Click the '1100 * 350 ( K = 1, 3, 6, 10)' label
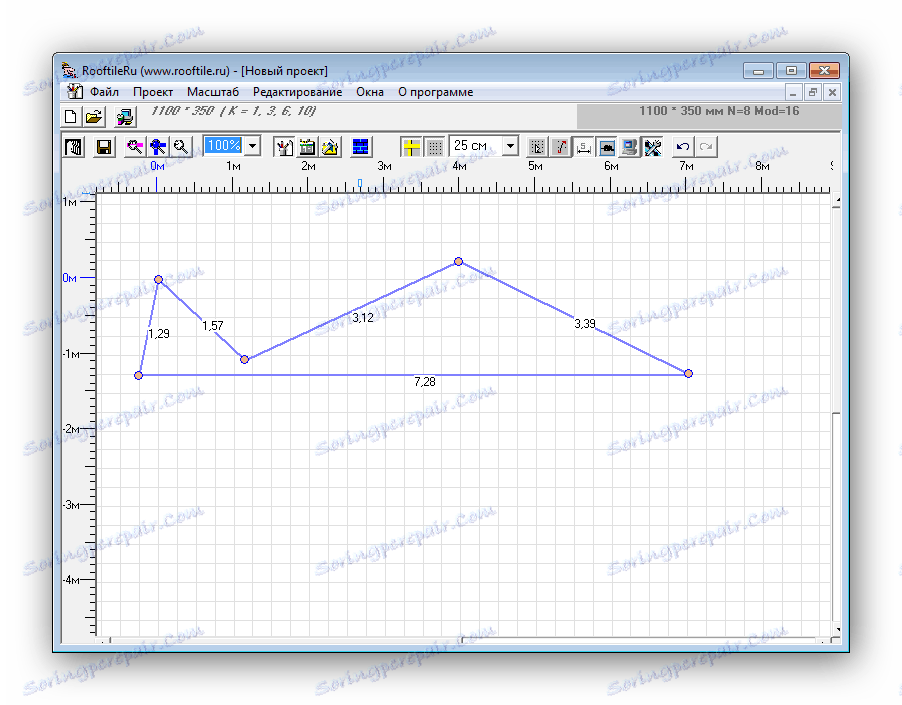This screenshot has width=902, height=705. (233, 110)
